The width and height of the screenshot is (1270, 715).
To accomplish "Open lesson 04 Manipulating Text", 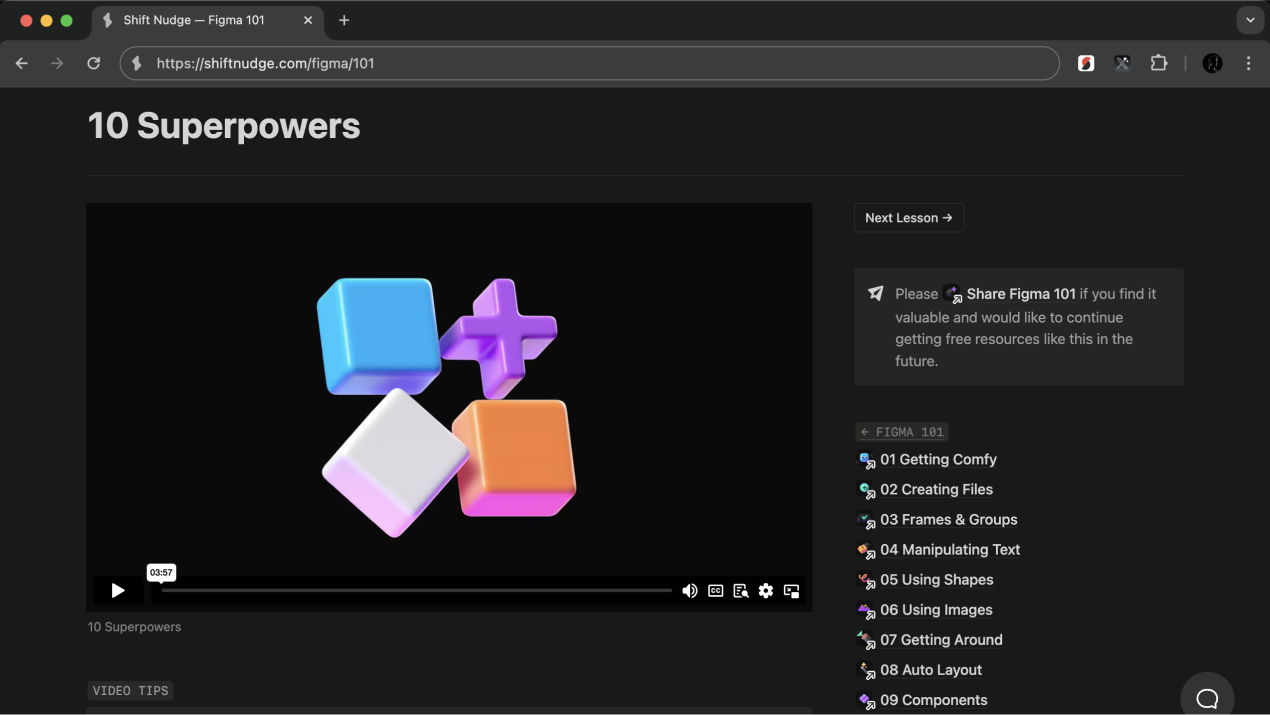I will click(950, 550).
